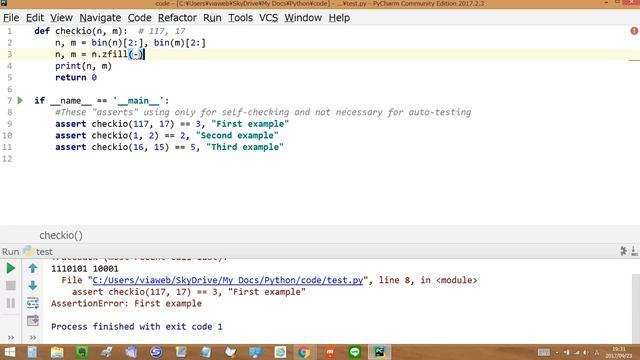Viewport: 640px width, 360px height.
Task: Open the Evernote taskbar icon
Action: tap(82, 352)
